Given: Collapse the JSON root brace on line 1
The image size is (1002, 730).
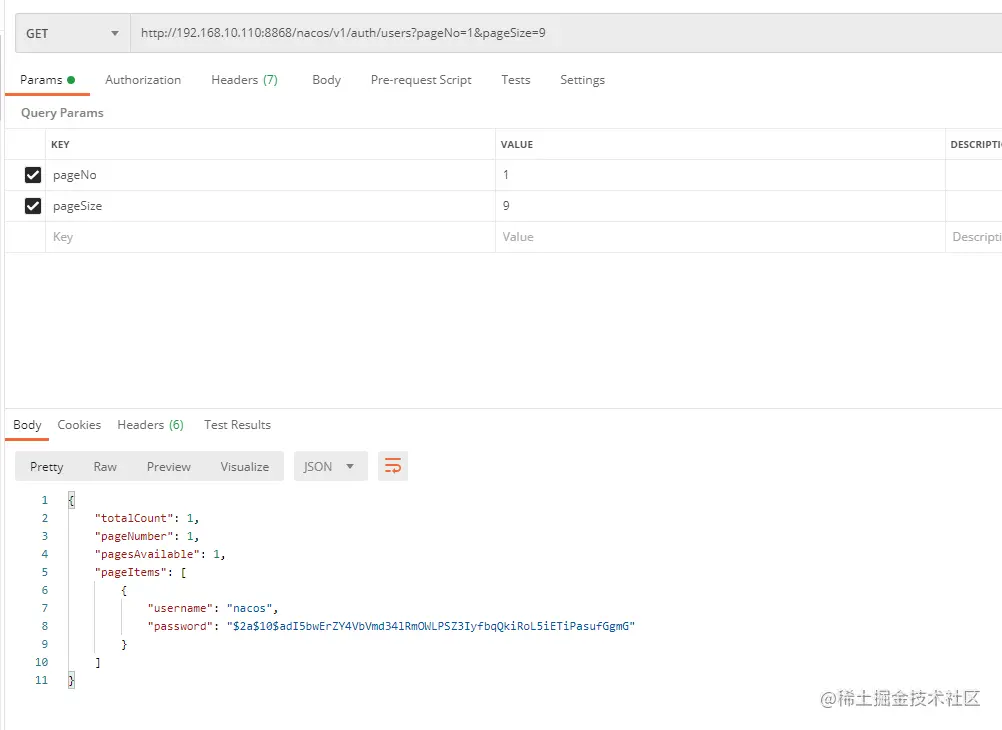Looking at the screenshot, I should (x=71, y=500).
